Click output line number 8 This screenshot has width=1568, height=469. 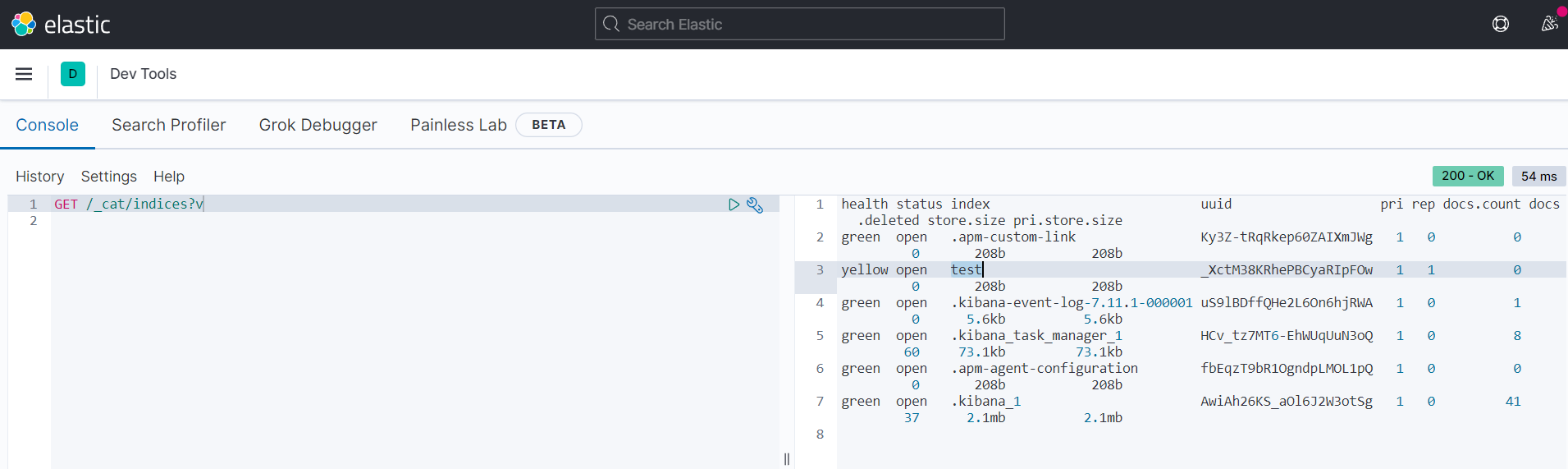(820, 434)
